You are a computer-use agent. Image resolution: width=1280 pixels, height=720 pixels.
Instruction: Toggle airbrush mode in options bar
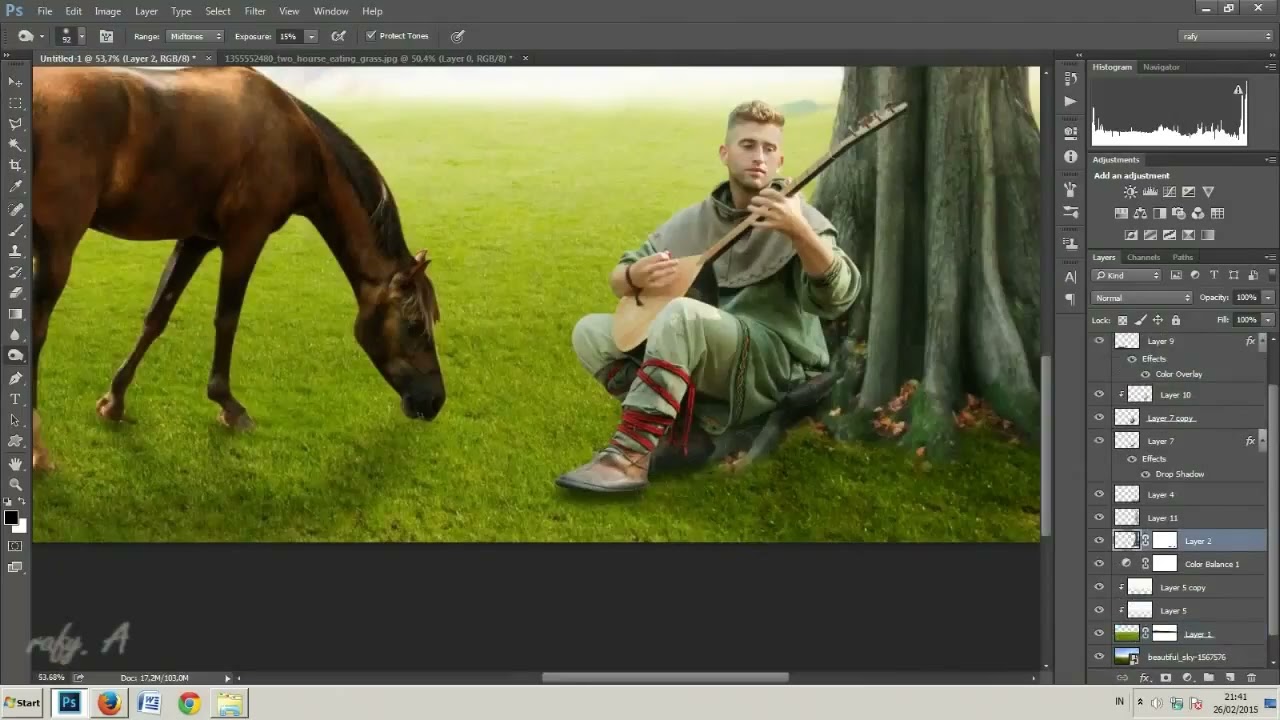(339, 36)
